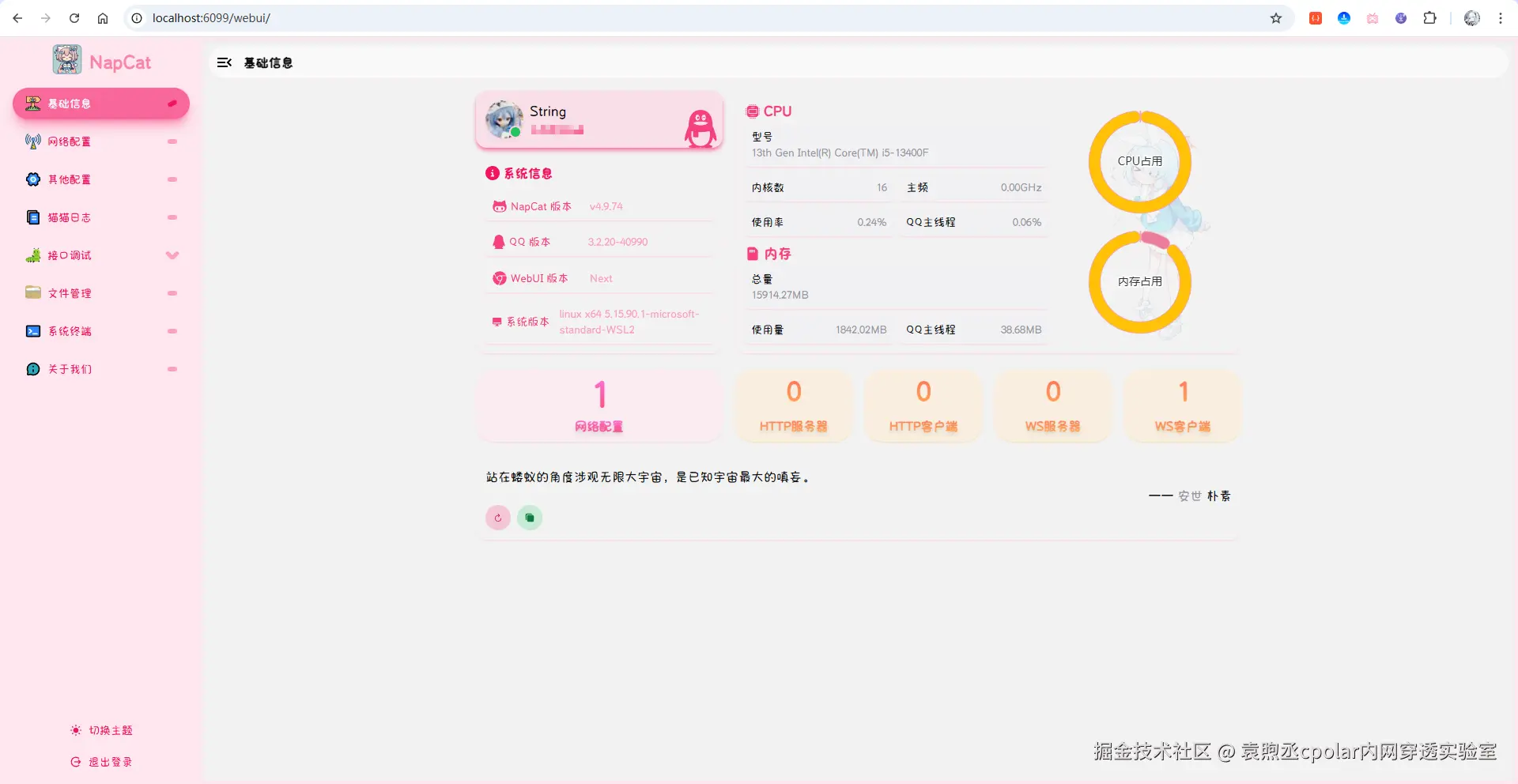
Task: Log out with 退出登录
Action: tap(101, 762)
